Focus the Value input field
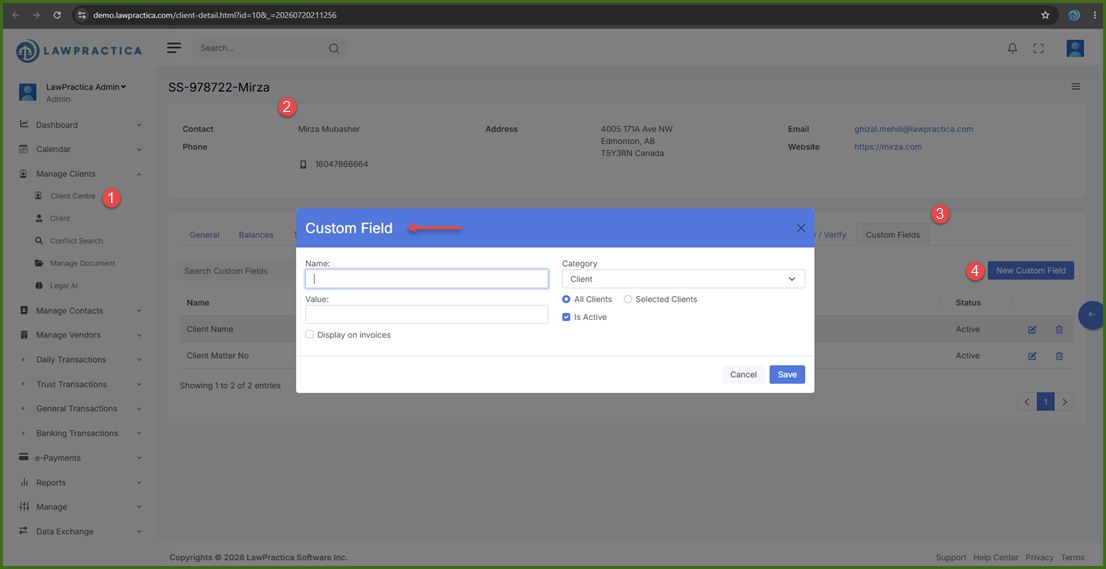The height and width of the screenshot is (569, 1106). click(427, 314)
